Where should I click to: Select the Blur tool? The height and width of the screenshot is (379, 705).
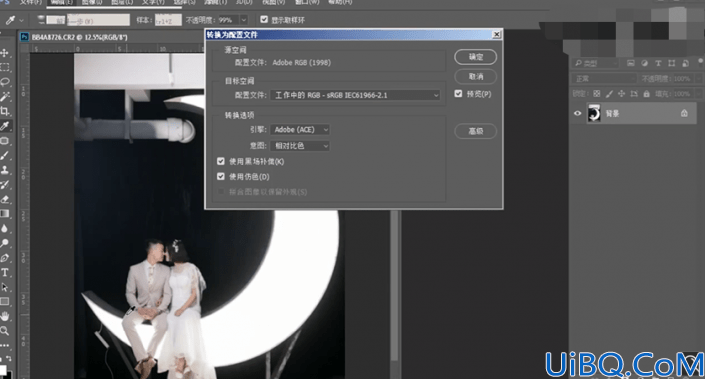click(x=5, y=228)
